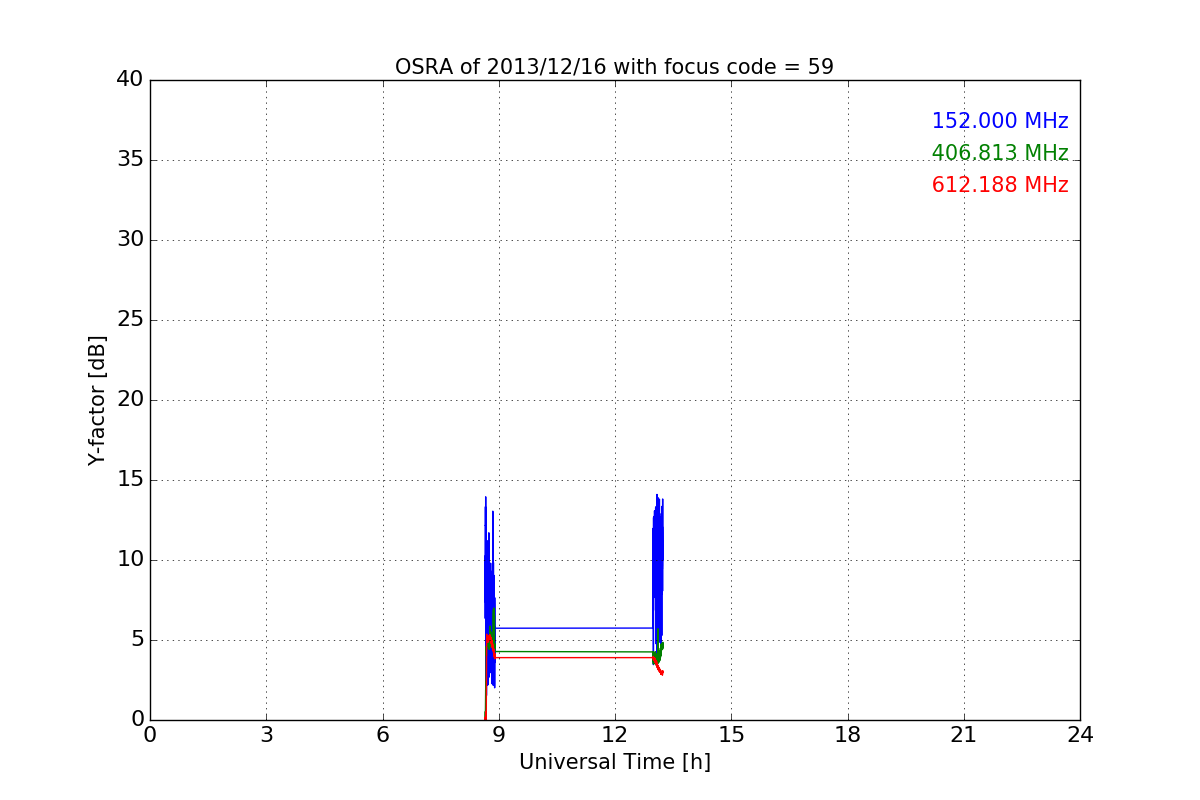This screenshot has height=800, width=1200.
Task: Click y-axis tick label 25
Action: (x=130, y=320)
